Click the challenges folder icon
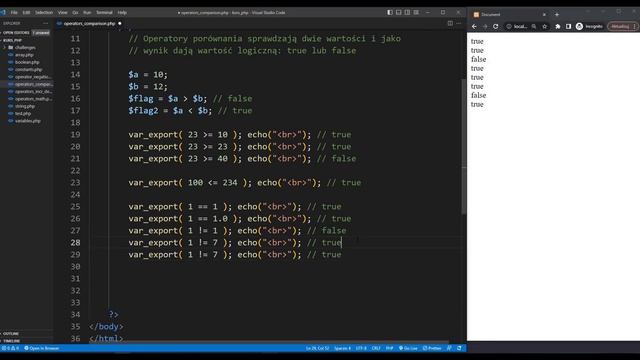Screen dimensions: 640x360 click(11, 48)
